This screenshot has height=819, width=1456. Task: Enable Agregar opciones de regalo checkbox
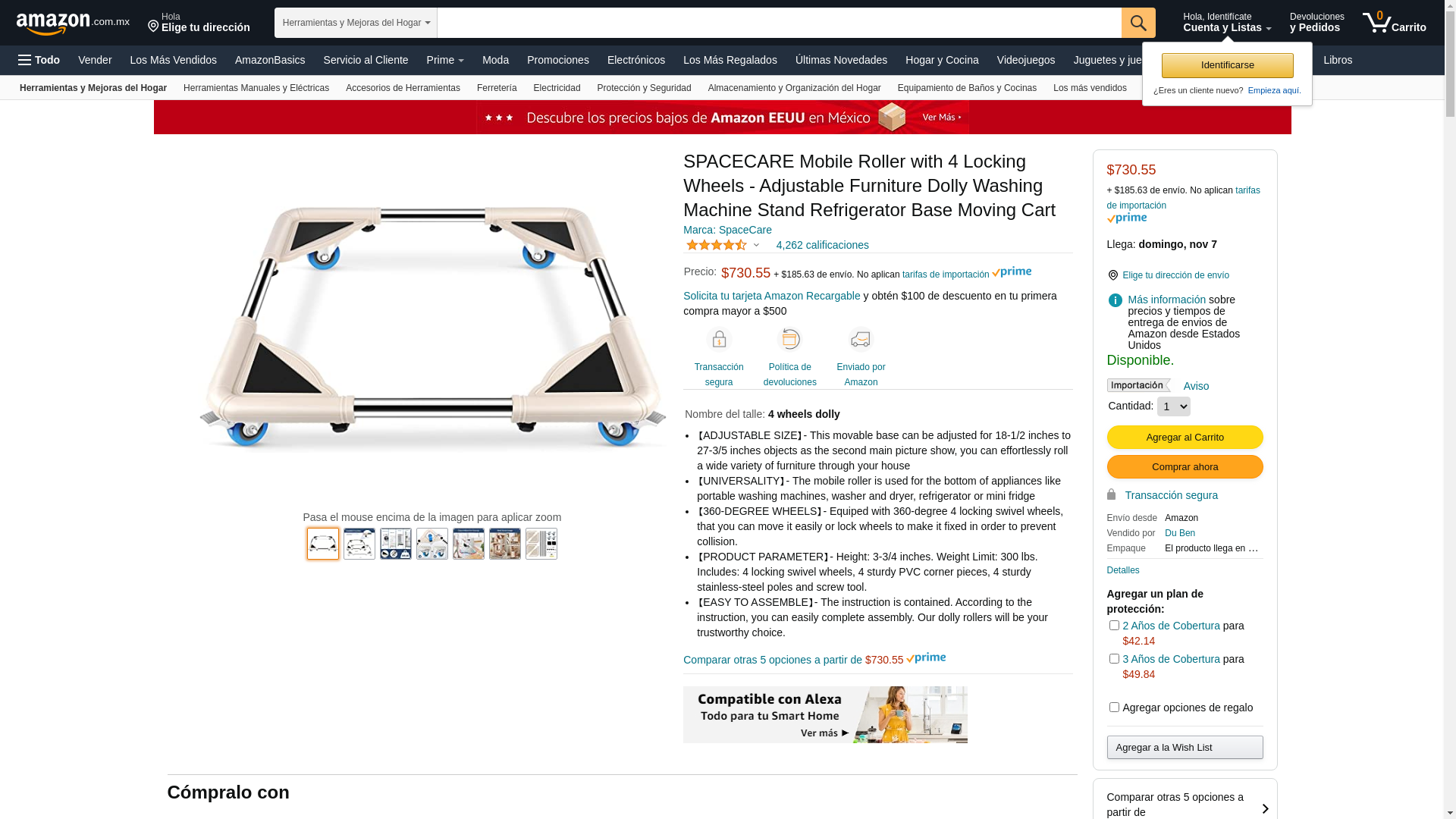(x=1114, y=708)
